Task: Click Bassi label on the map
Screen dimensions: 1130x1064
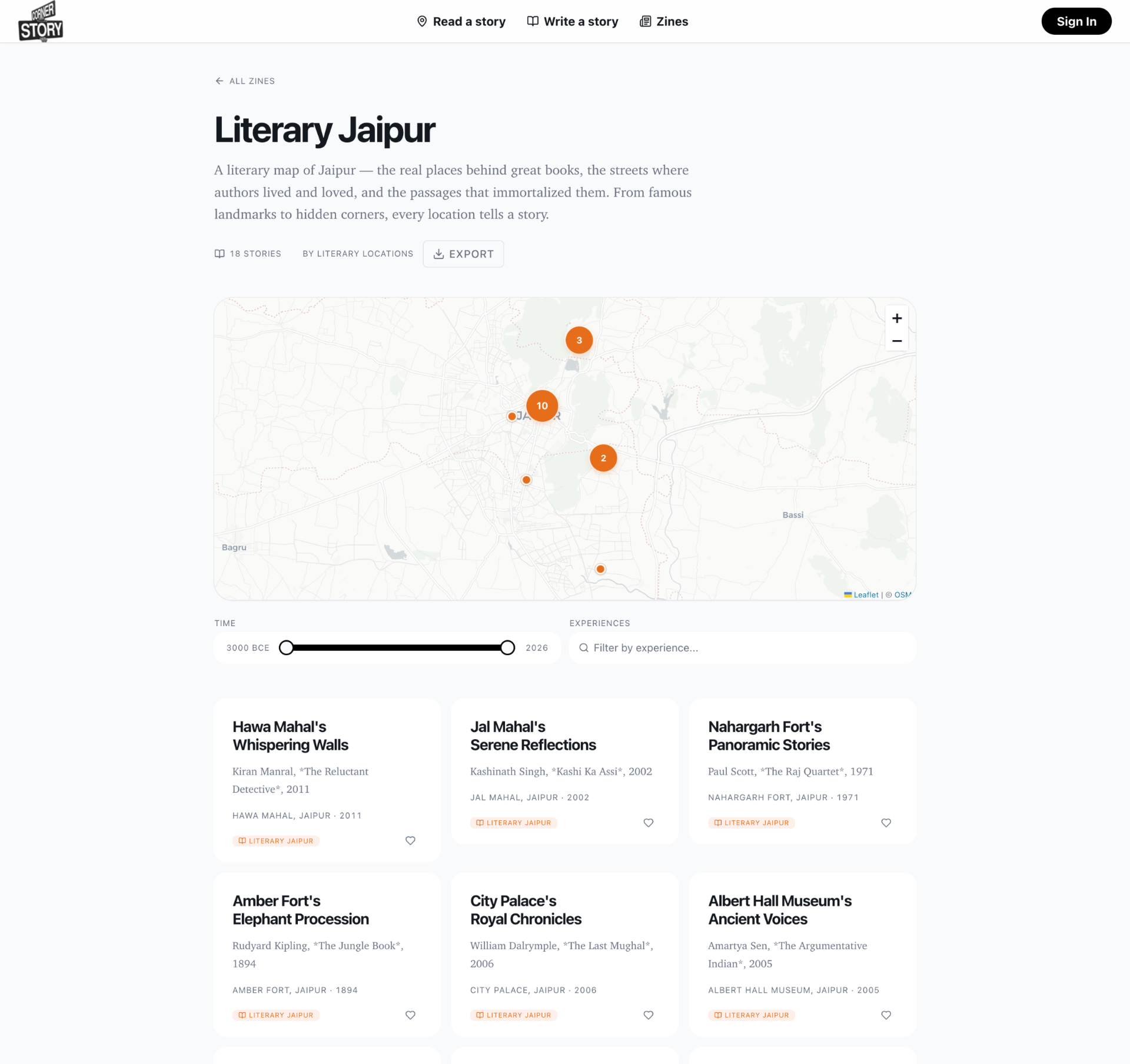Action: pyautogui.click(x=793, y=515)
